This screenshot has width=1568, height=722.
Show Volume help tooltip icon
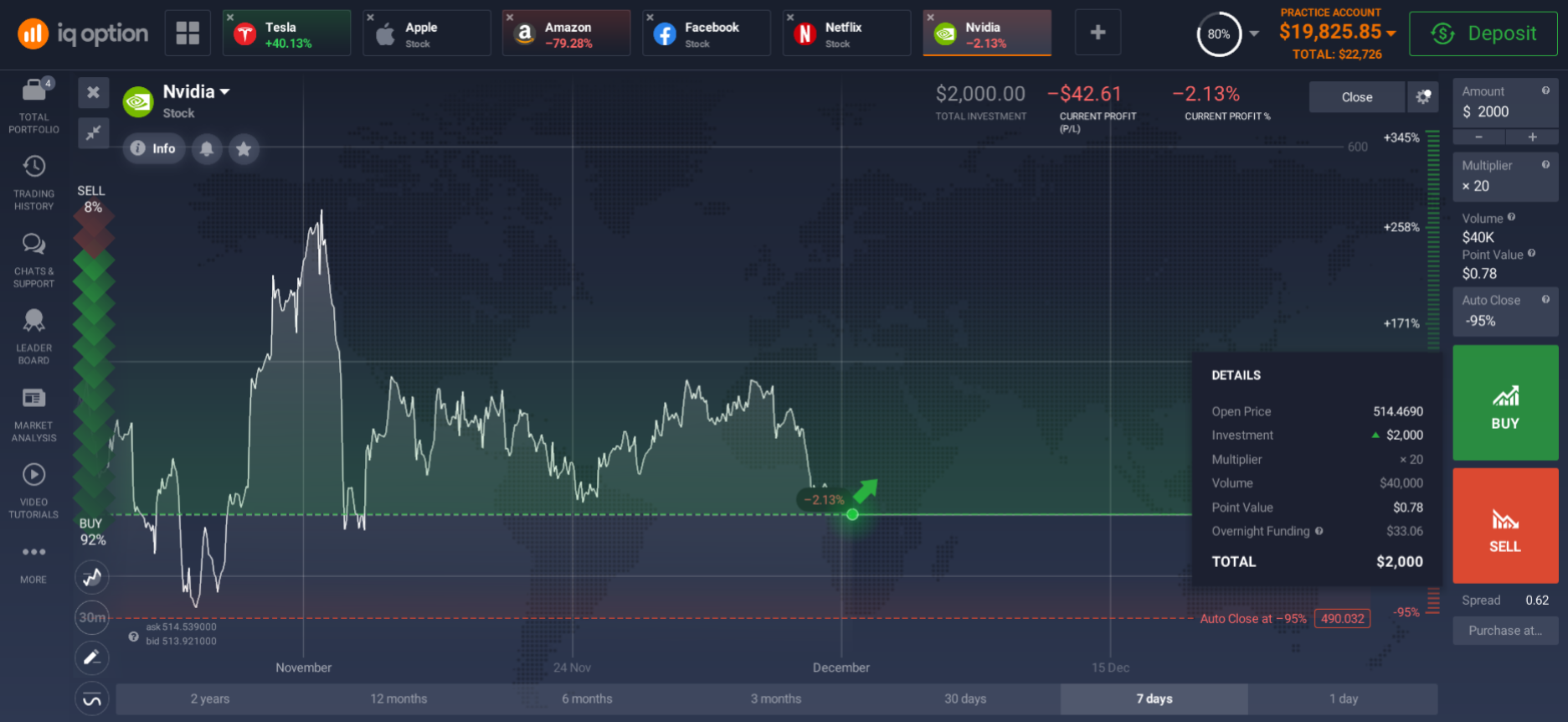coord(1511,218)
